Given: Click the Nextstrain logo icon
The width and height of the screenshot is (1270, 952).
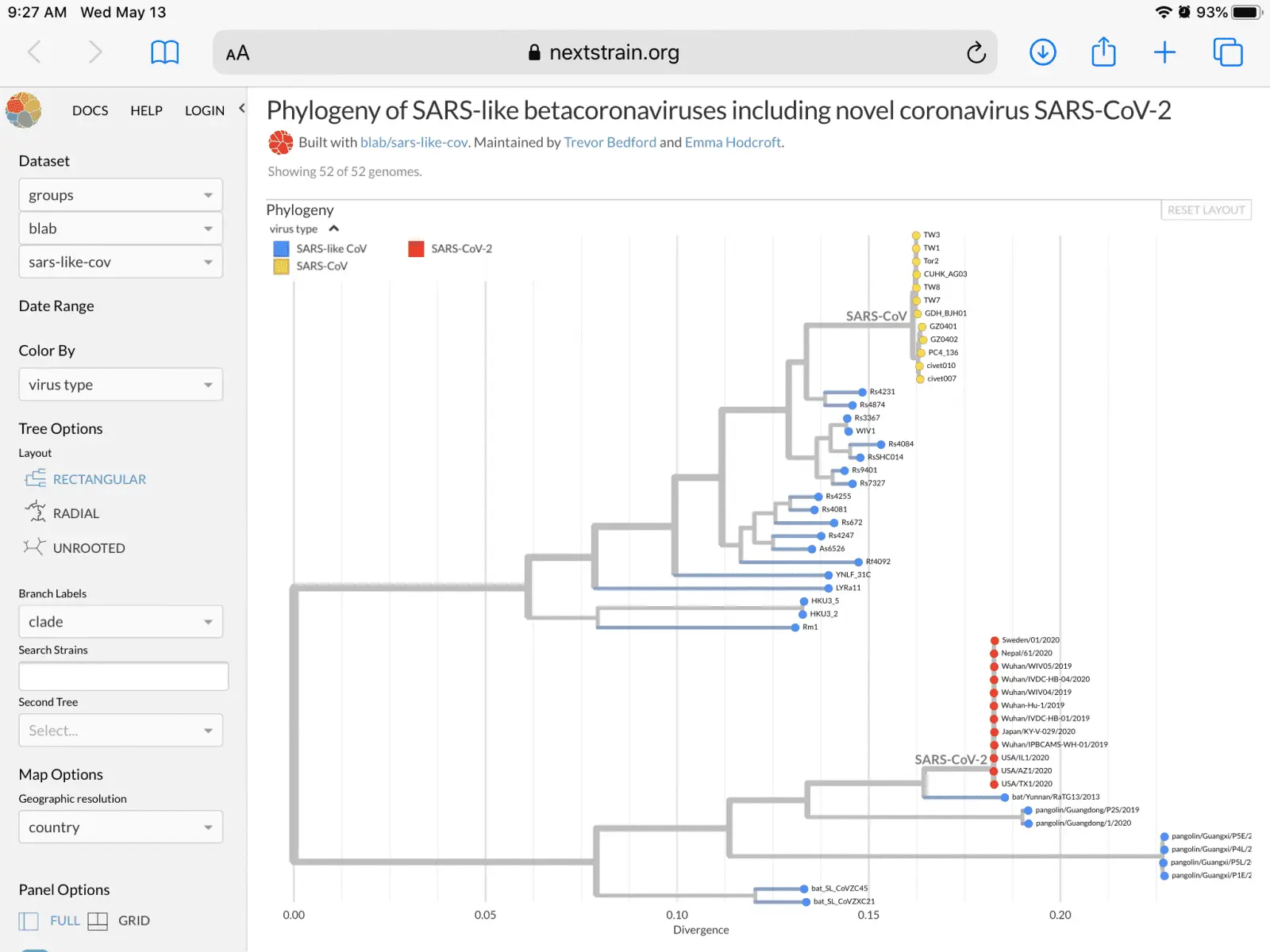Looking at the screenshot, I should 24,110.
